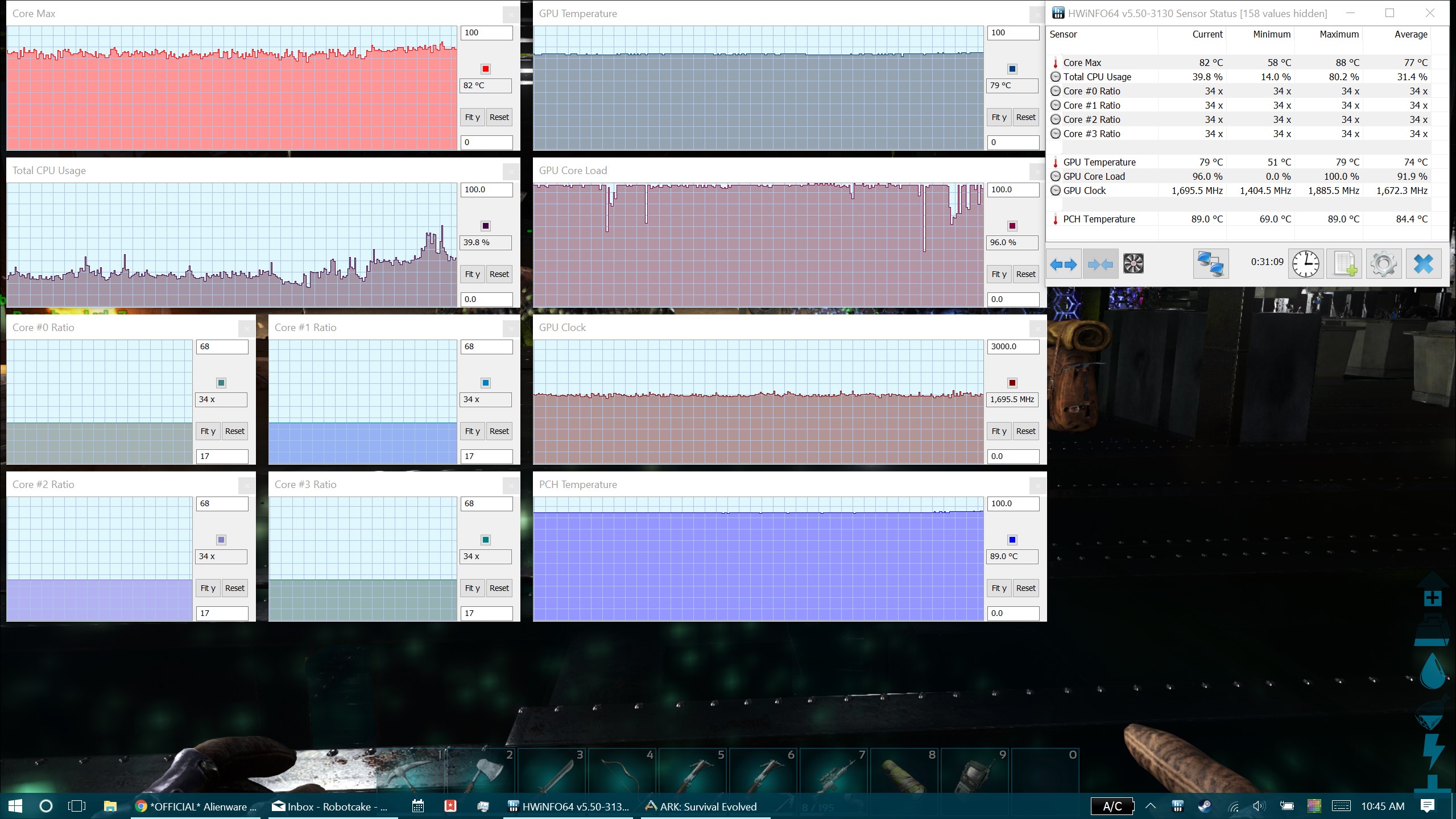Click red color swatch in Core Max graph
1456x819 pixels.
(485, 69)
